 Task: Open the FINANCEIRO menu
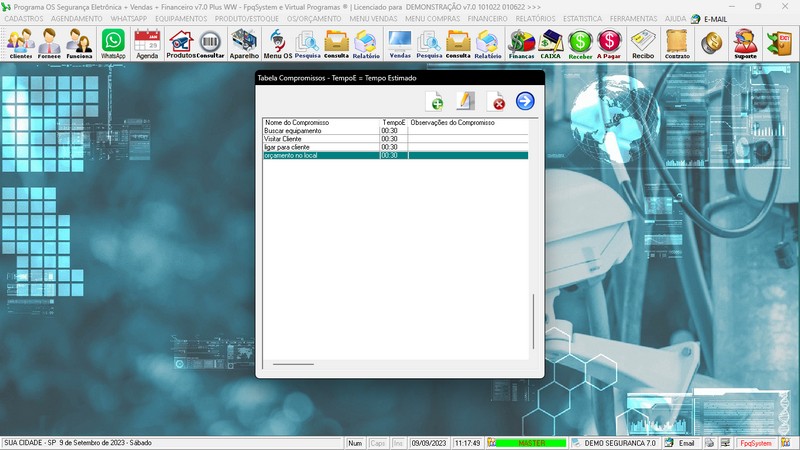point(487,18)
